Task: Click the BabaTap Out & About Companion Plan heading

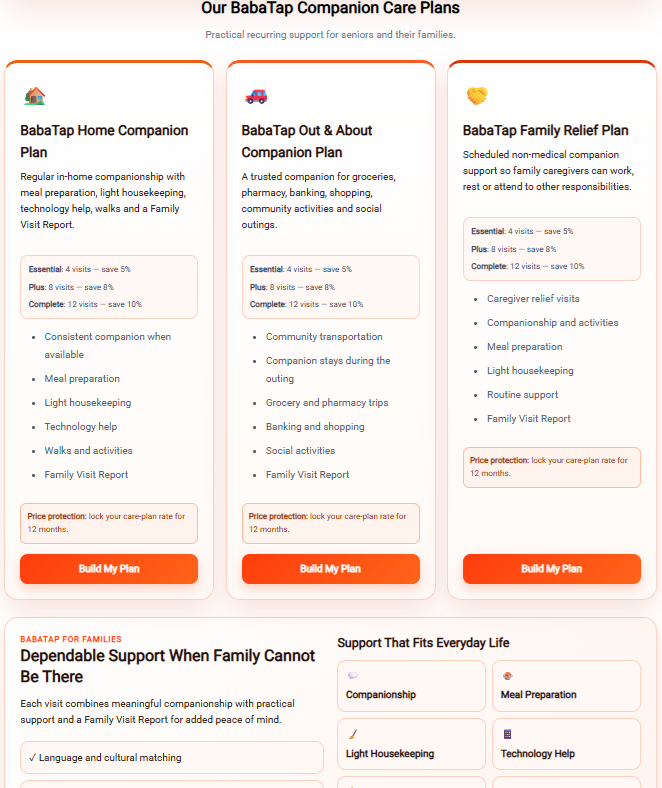Action: 307,141
